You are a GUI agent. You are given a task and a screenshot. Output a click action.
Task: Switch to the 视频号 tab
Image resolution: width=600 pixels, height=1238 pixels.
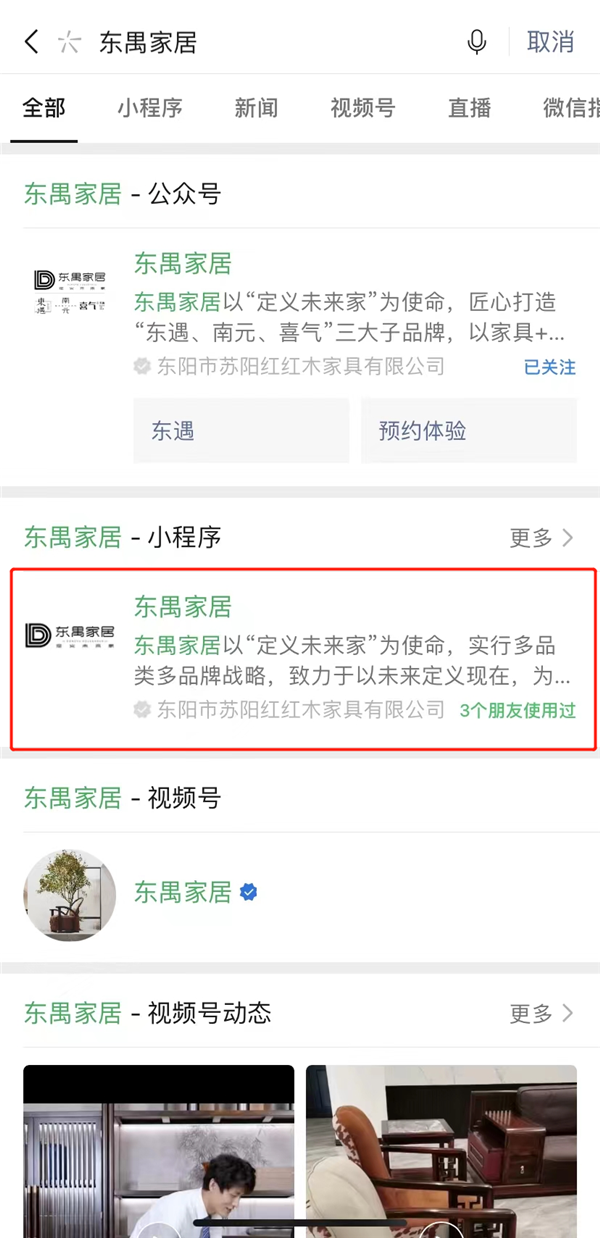[362, 108]
